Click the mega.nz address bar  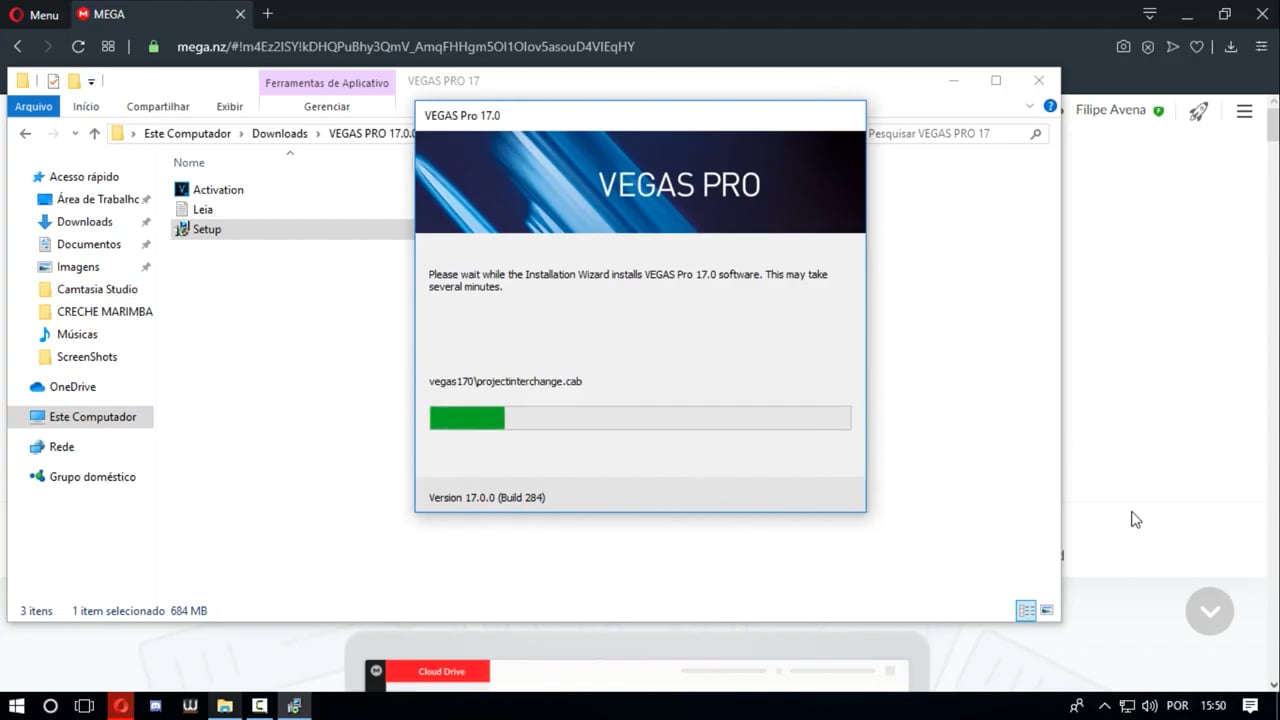(x=405, y=46)
